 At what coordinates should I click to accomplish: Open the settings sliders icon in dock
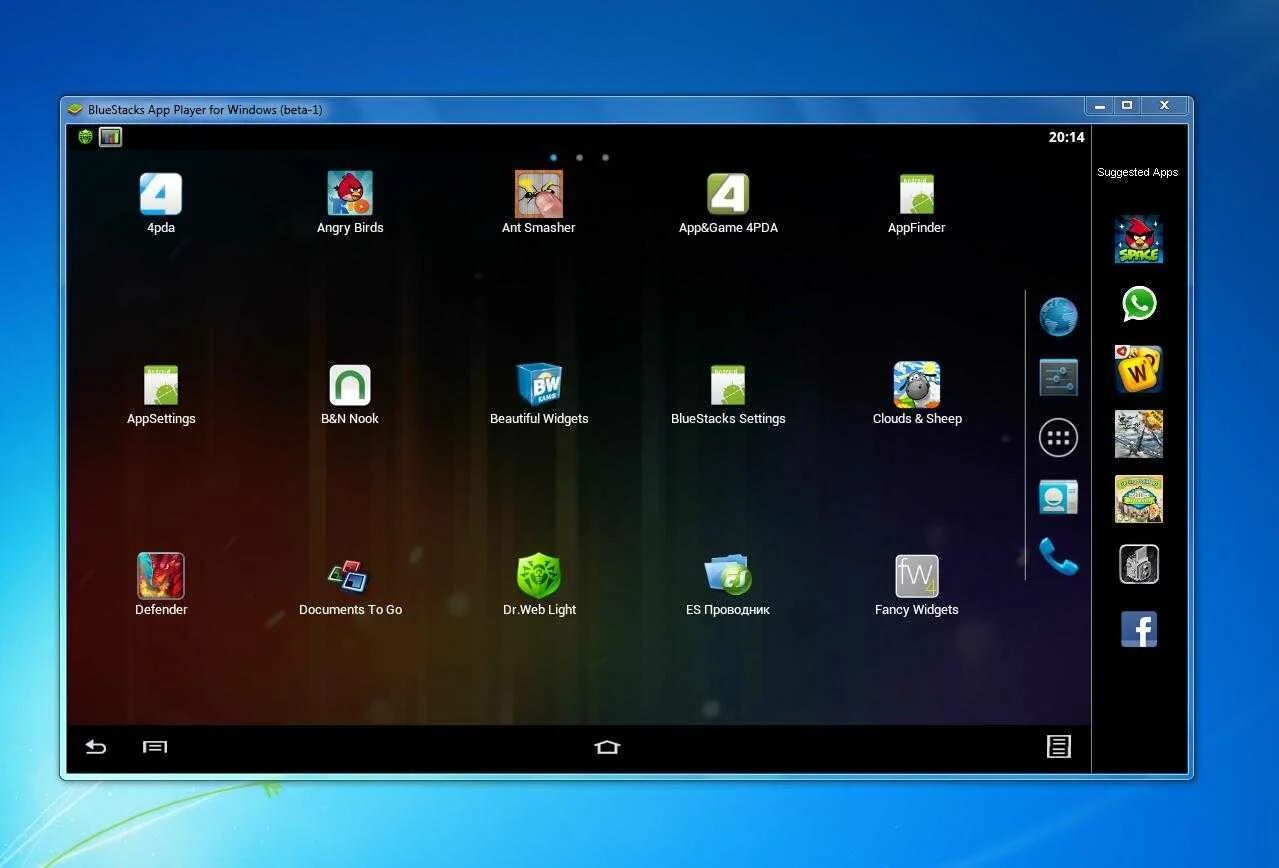click(1058, 377)
